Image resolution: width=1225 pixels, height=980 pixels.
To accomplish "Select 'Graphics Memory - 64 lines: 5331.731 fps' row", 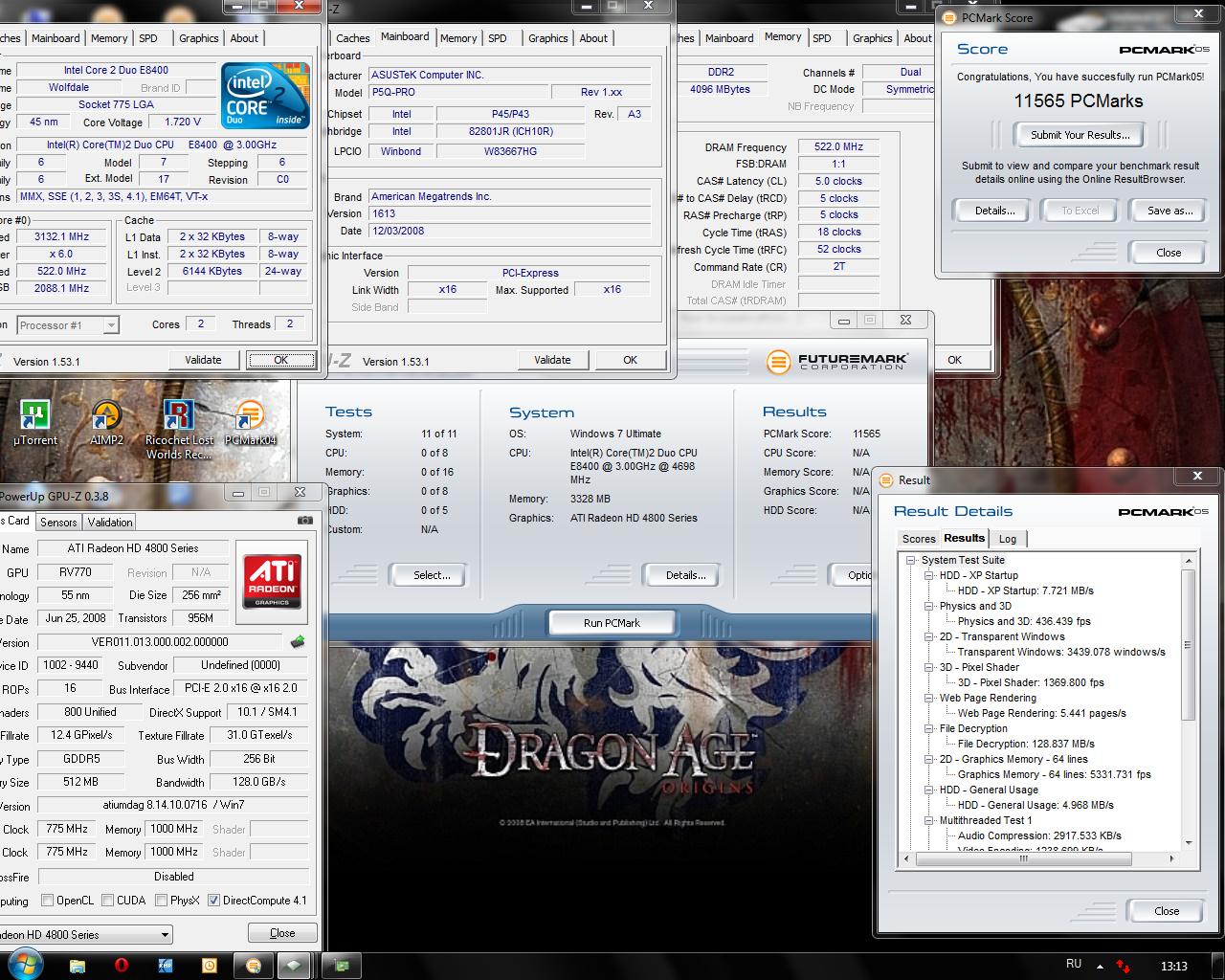I will (1054, 774).
